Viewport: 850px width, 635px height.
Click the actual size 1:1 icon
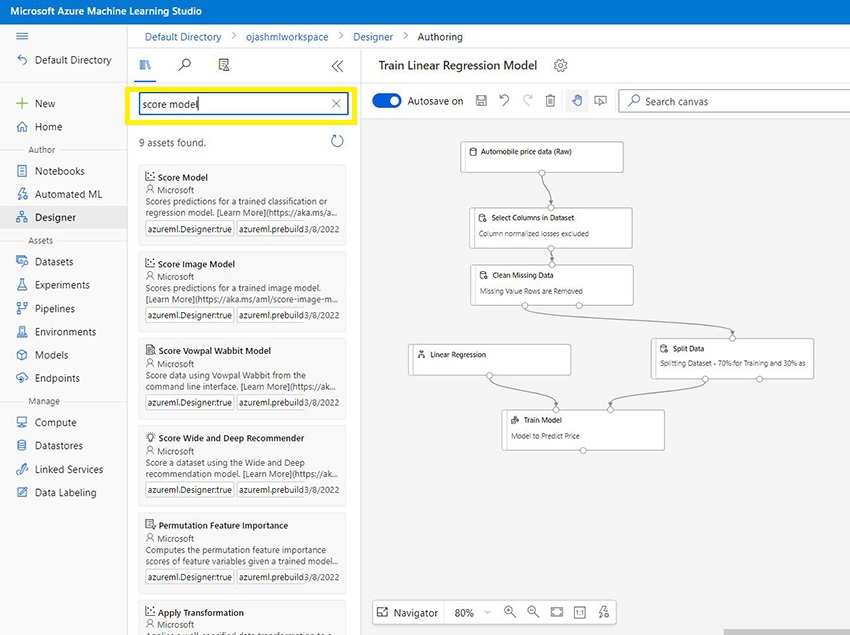point(580,613)
